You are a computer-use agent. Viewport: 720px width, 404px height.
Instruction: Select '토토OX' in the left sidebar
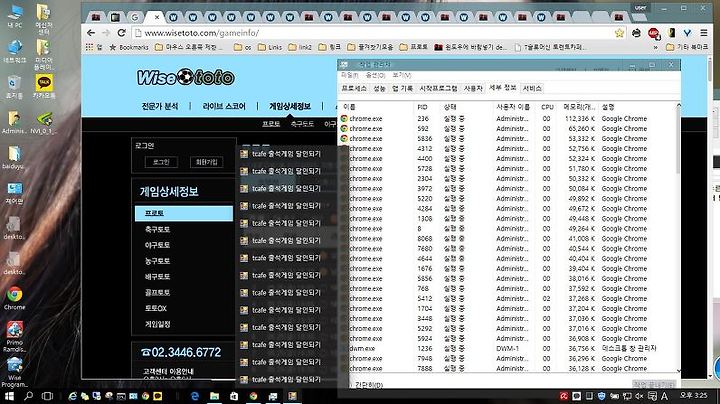click(x=156, y=308)
